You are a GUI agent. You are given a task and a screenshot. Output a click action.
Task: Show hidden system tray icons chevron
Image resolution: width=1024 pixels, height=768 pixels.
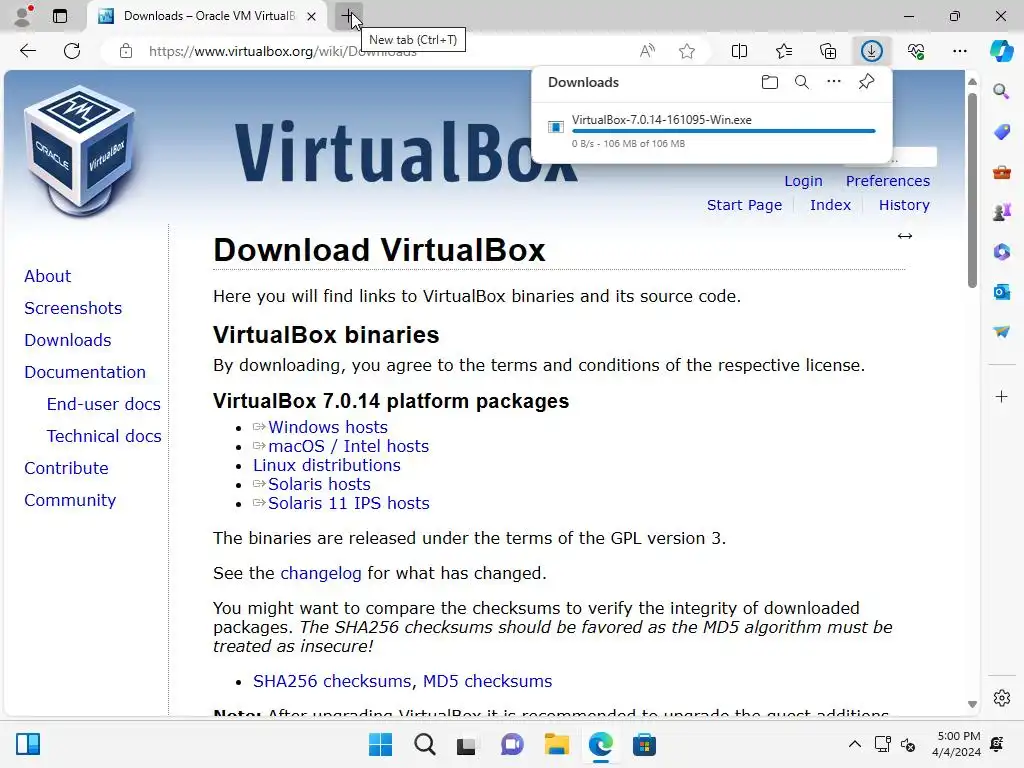(x=854, y=744)
